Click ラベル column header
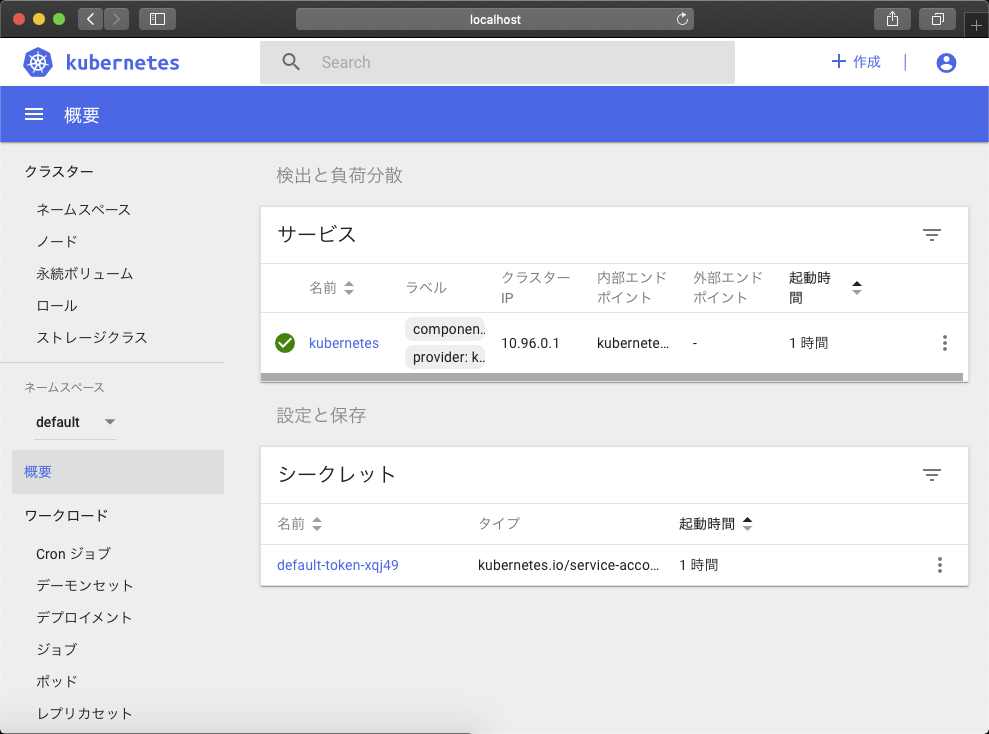The width and height of the screenshot is (989, 734). (426, 288)
